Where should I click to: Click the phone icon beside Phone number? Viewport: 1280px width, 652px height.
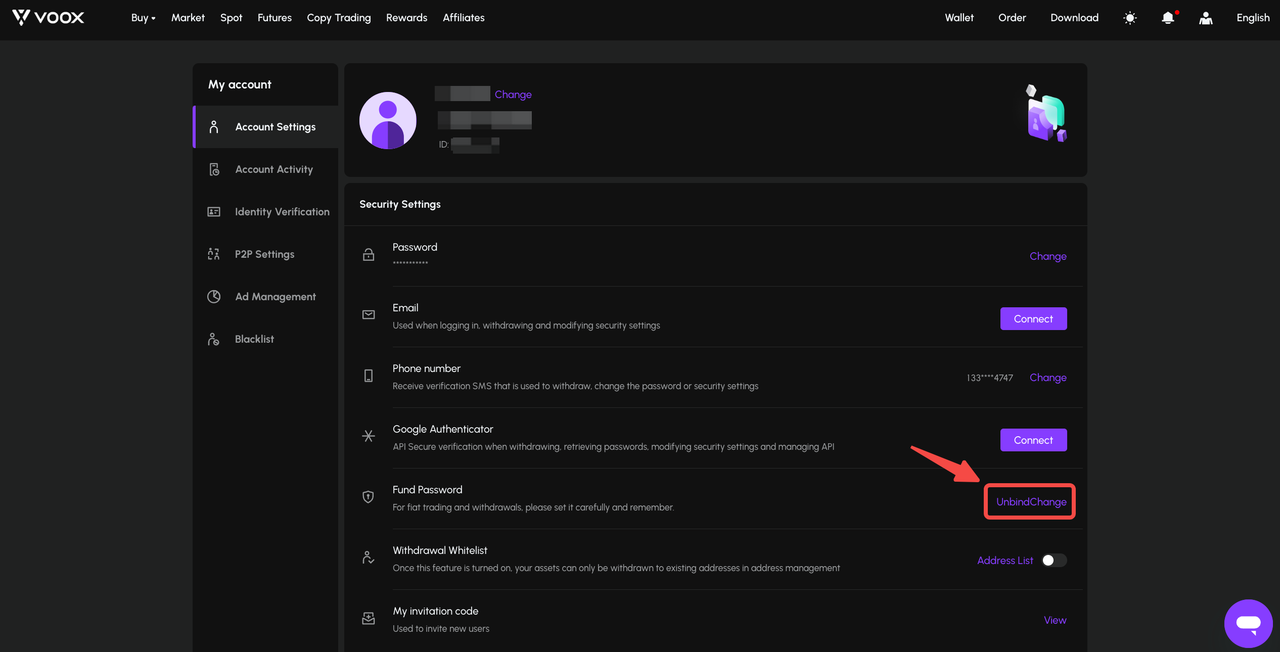pyautogui.click(x=368, y=376)
